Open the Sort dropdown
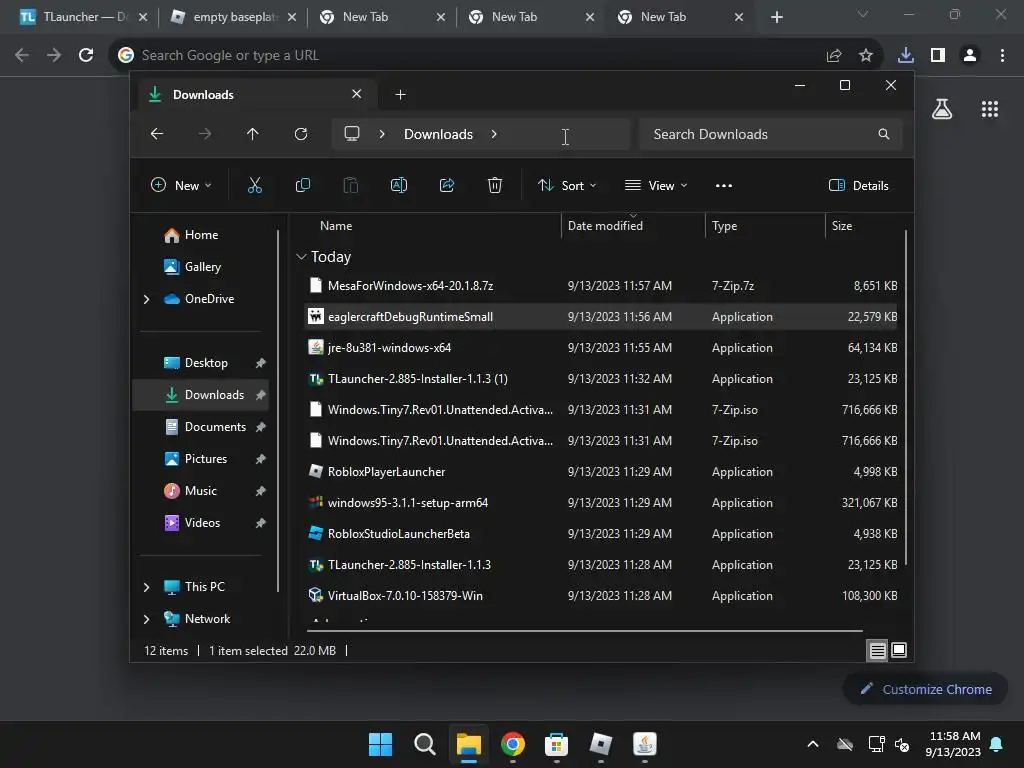The height and width of the screenshot is (768, 1024). click(x=567, y=185)
